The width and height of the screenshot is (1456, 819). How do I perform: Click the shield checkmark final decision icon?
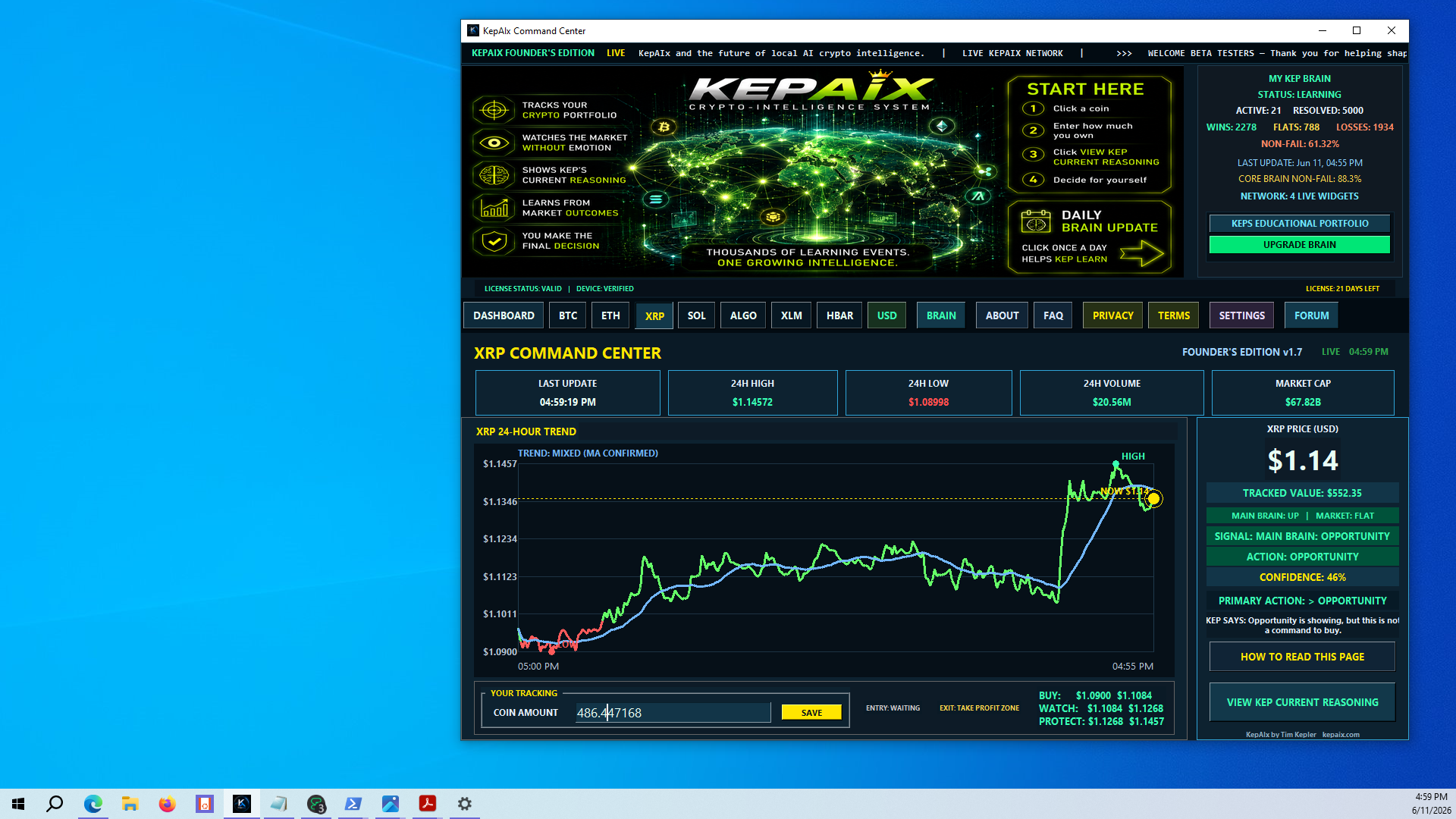494,242
